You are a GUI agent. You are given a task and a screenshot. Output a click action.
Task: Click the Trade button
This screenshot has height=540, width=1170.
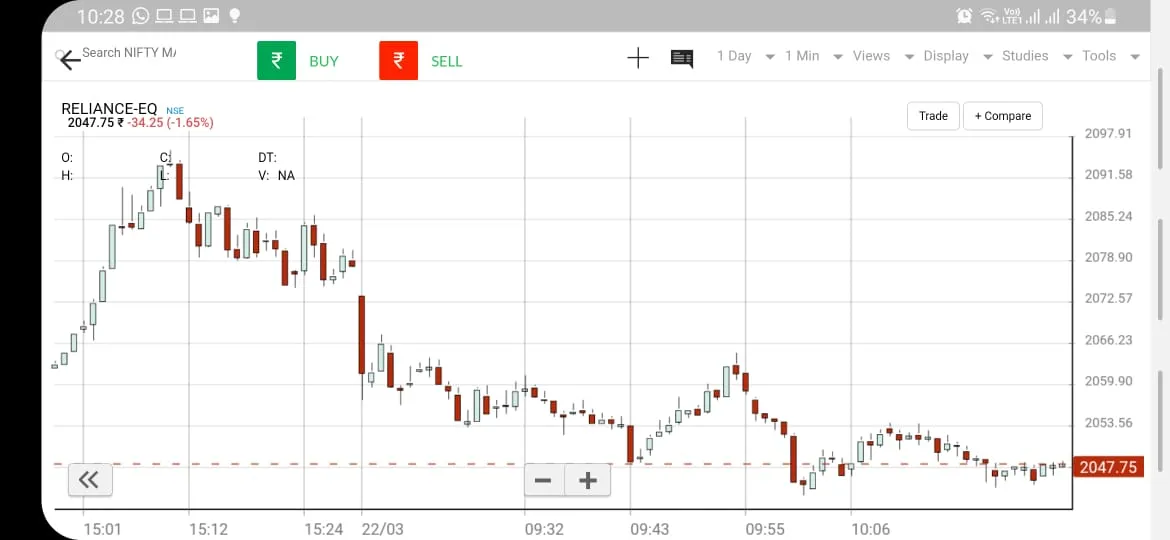point(933,116)
